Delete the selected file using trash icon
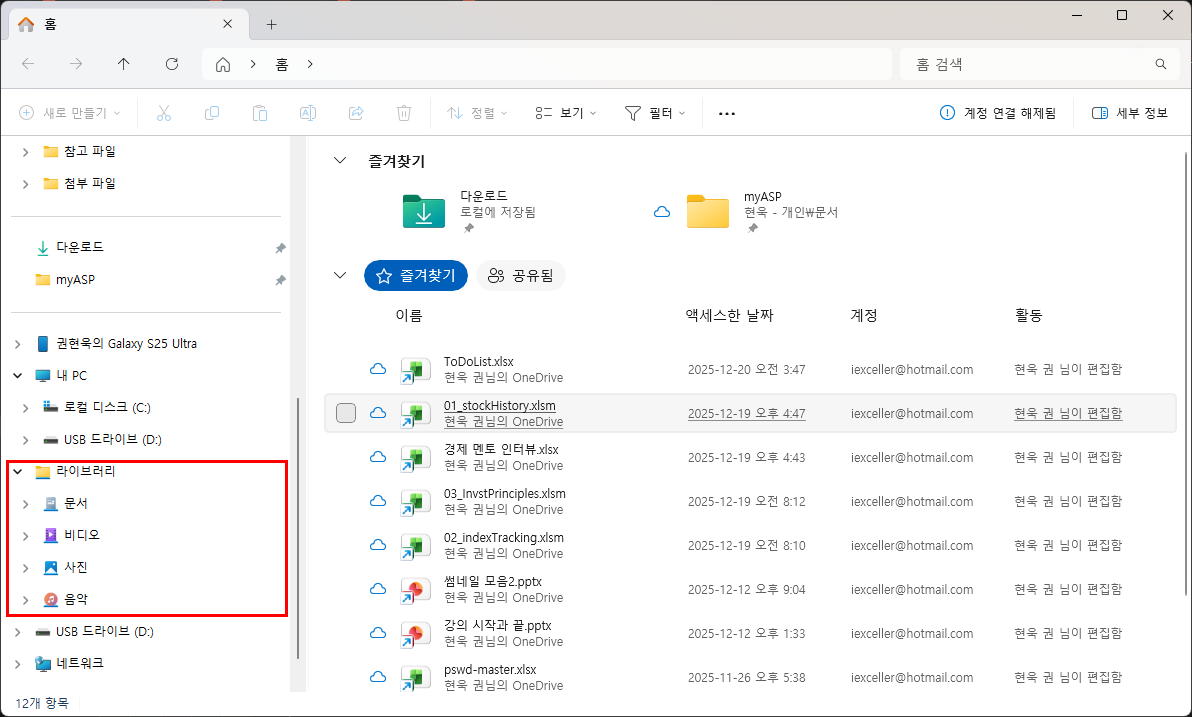This screenshot has height=717, width=1192. click(403, 112)
